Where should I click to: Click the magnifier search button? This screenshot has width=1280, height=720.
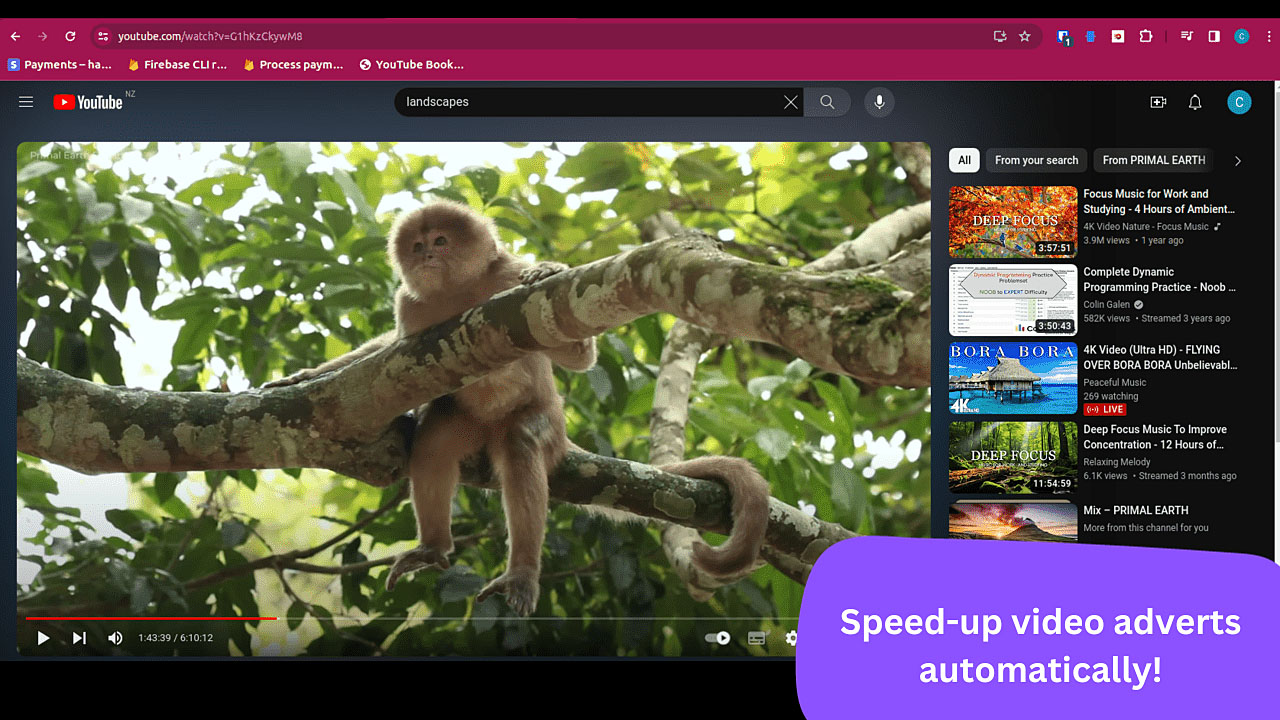click(x=827, y=102)
